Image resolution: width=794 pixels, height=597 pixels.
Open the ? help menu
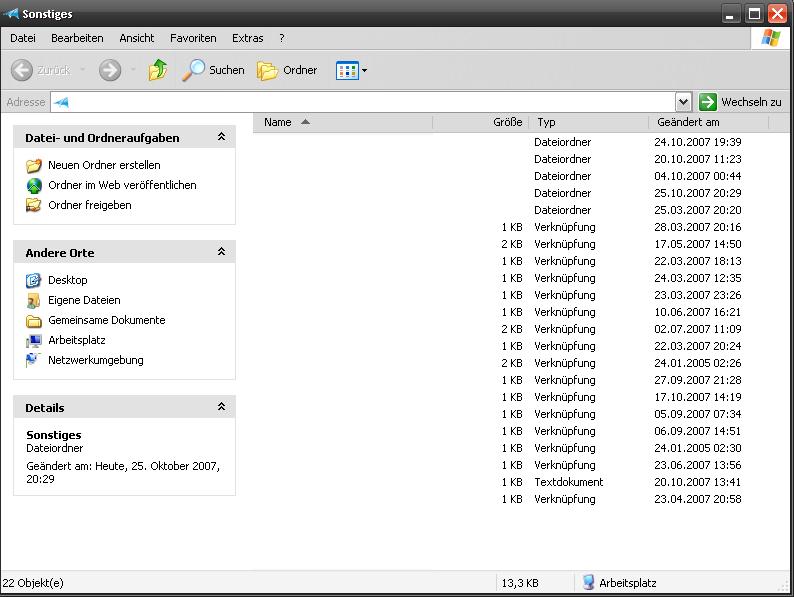click(282, 38)
